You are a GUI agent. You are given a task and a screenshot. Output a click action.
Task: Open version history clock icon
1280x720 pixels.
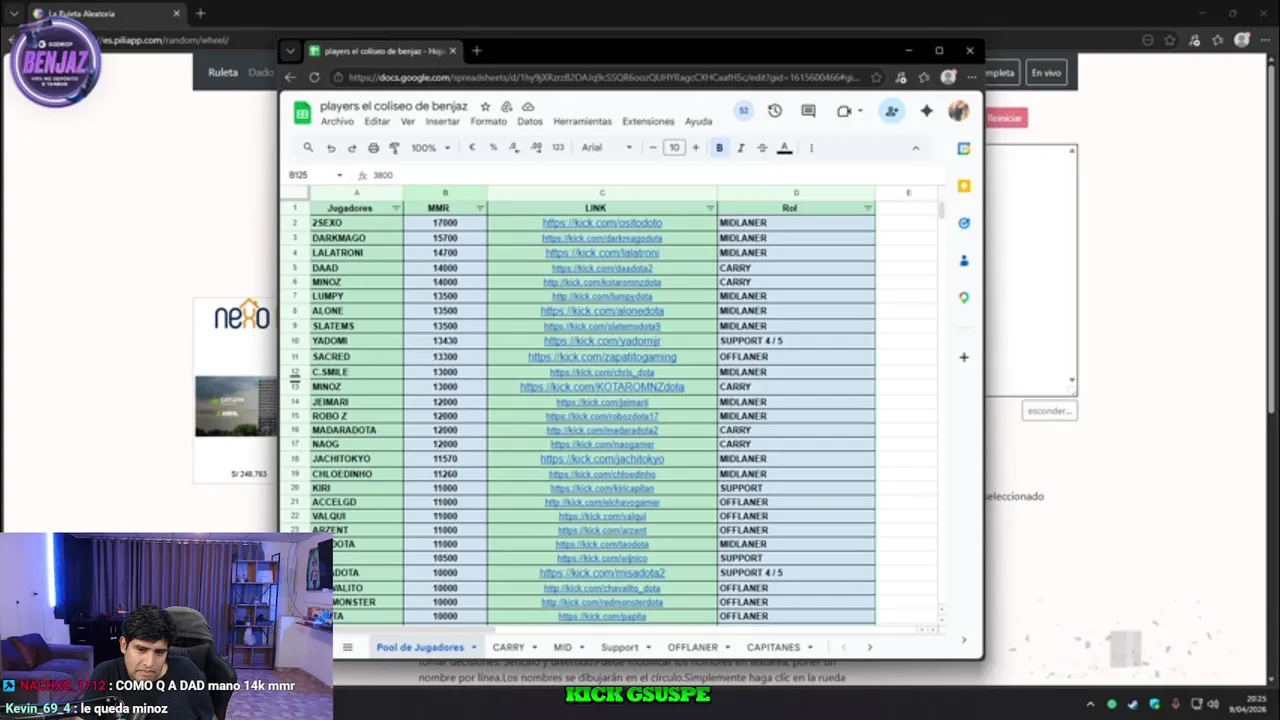tap(775, 111)
